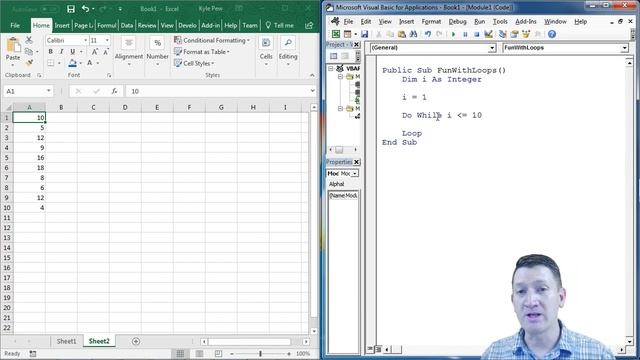Select cell A6 containing 18

29,168
